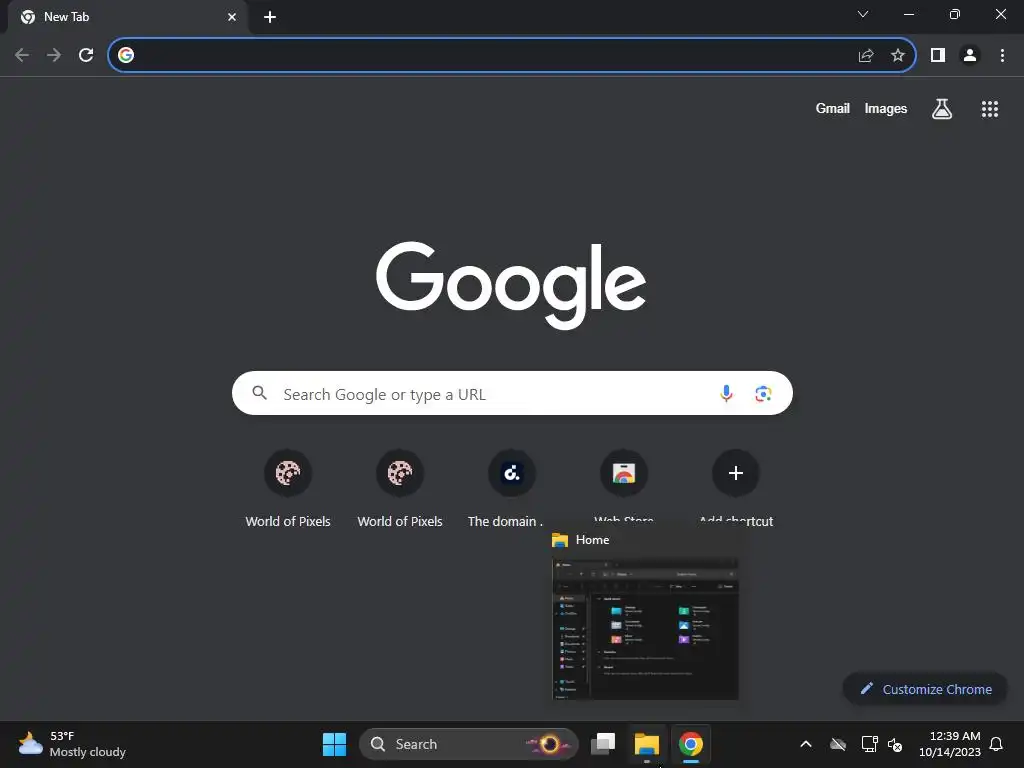Reload the current page
The width and height of the screenshot is (1024, 768).
pyautogui.click(x=86, y=55)
